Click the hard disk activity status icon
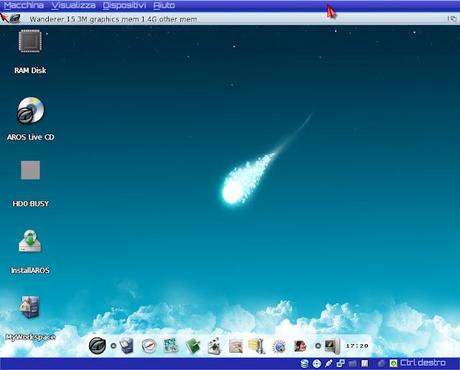 [304, 363]
